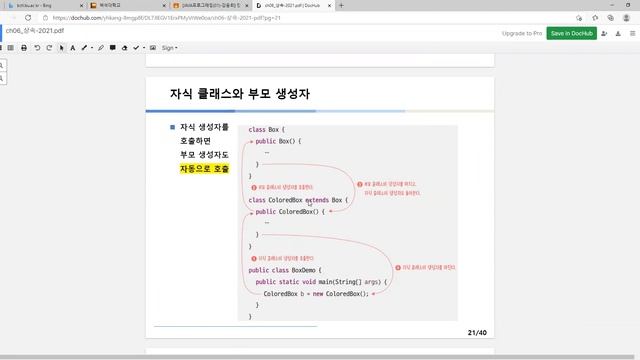Redo the last action in DocHub toolbar
The width and height of the screenshot is (640, 360).
(49, 48)
